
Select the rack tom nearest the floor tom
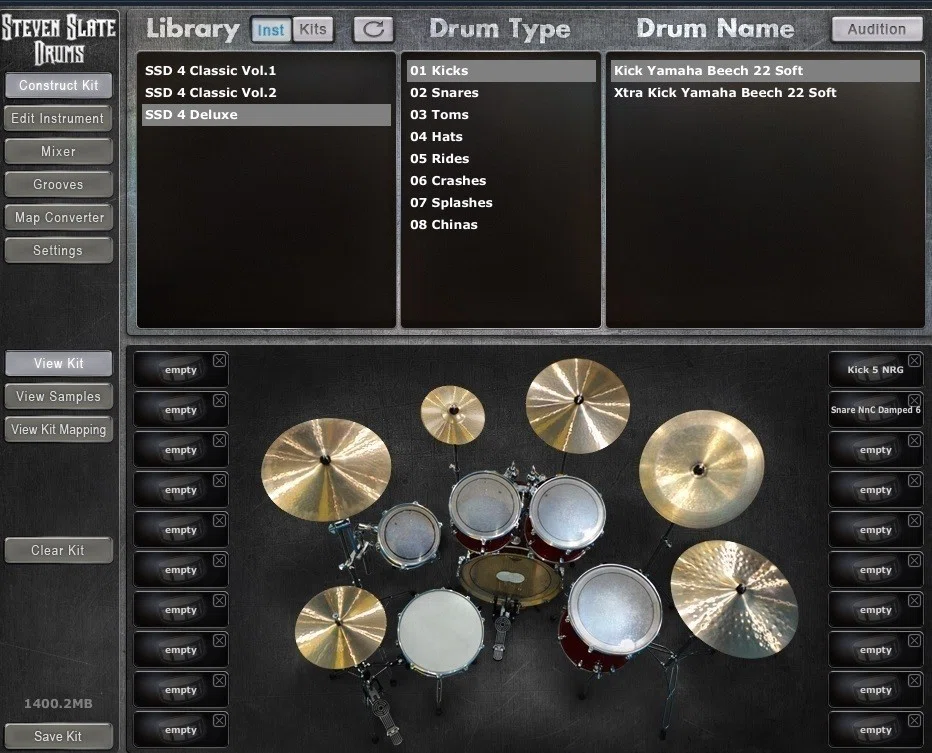567,513
